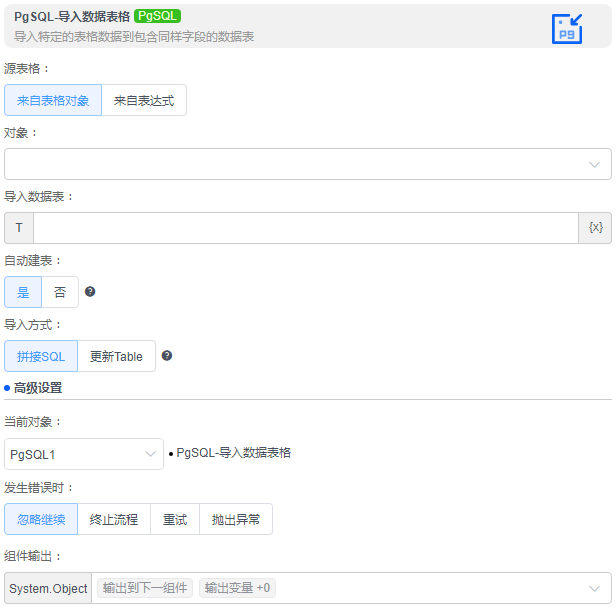The height and width of the screenshot is (609, 616).
Task: Click the {x} variable insert icon
Action: point(595,228)
